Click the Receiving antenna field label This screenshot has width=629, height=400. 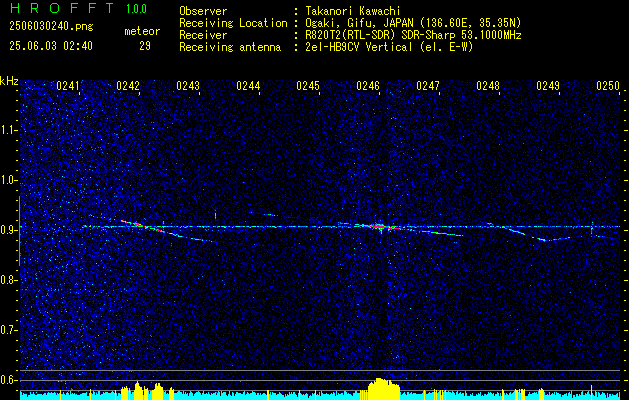230,47
